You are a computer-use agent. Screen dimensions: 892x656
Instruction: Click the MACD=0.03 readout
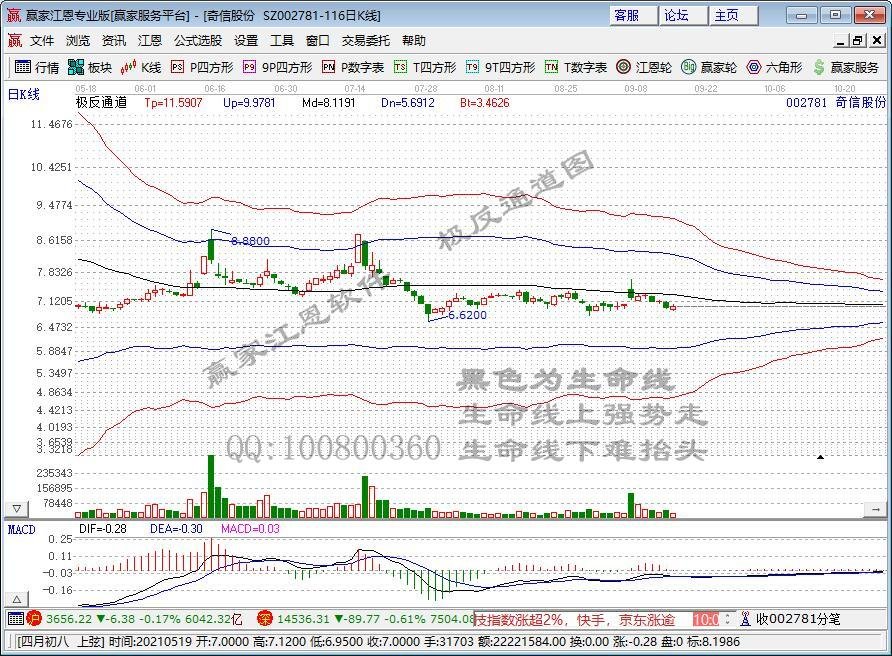click(250, 529)
